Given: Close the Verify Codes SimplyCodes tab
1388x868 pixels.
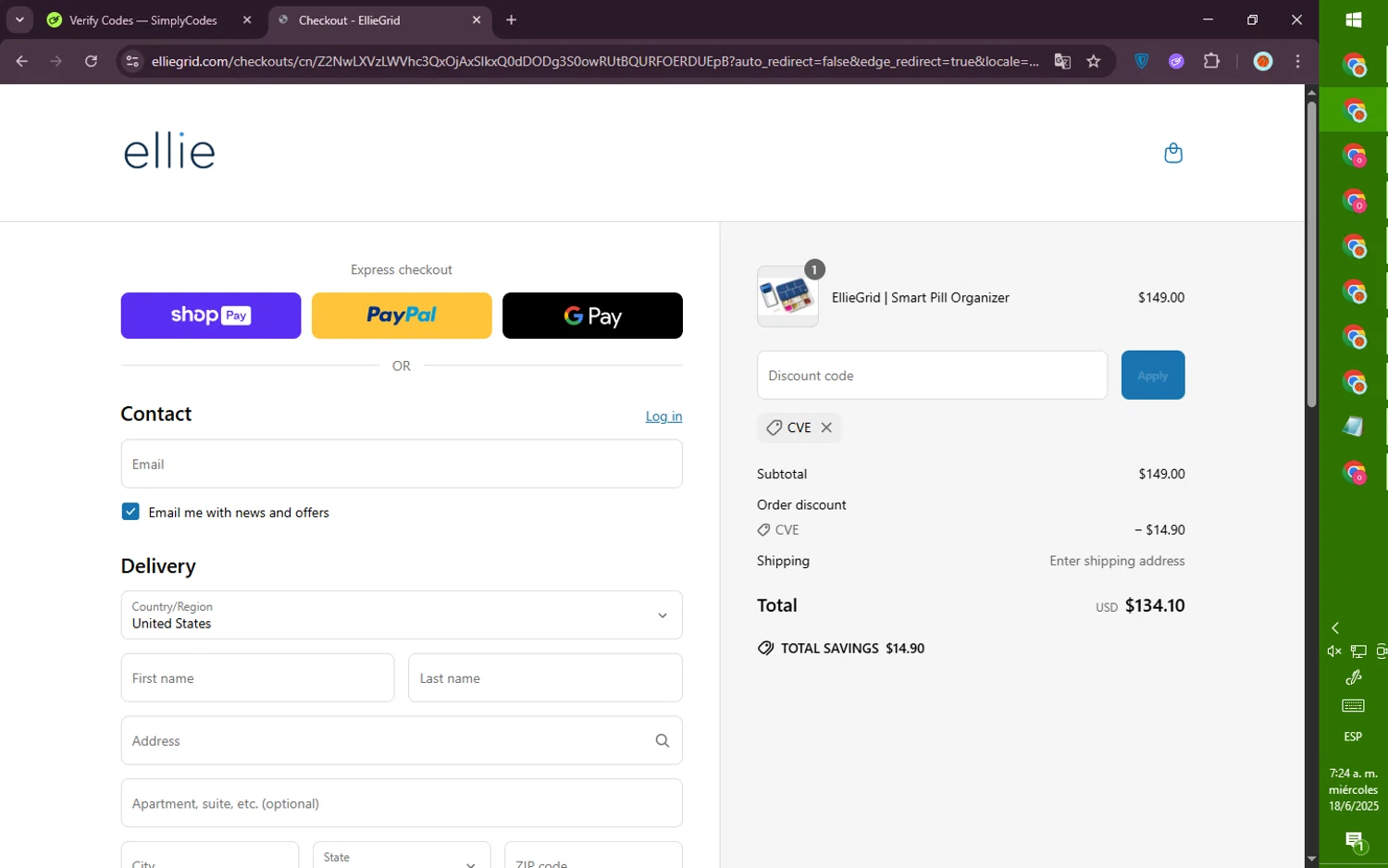Looking at the screenshot, I should pyautogui.click(x=247, y=20).
